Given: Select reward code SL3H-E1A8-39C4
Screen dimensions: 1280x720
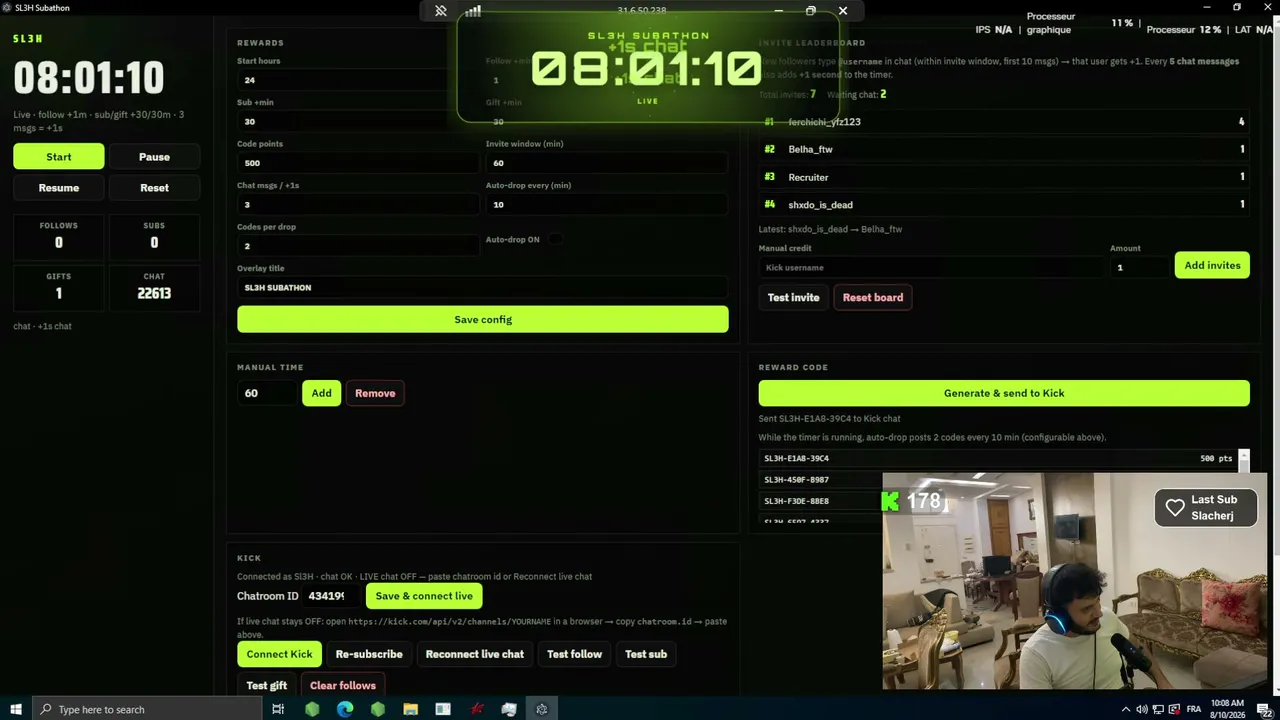Looking at the screenshot, I should click(x=998, y=458).
